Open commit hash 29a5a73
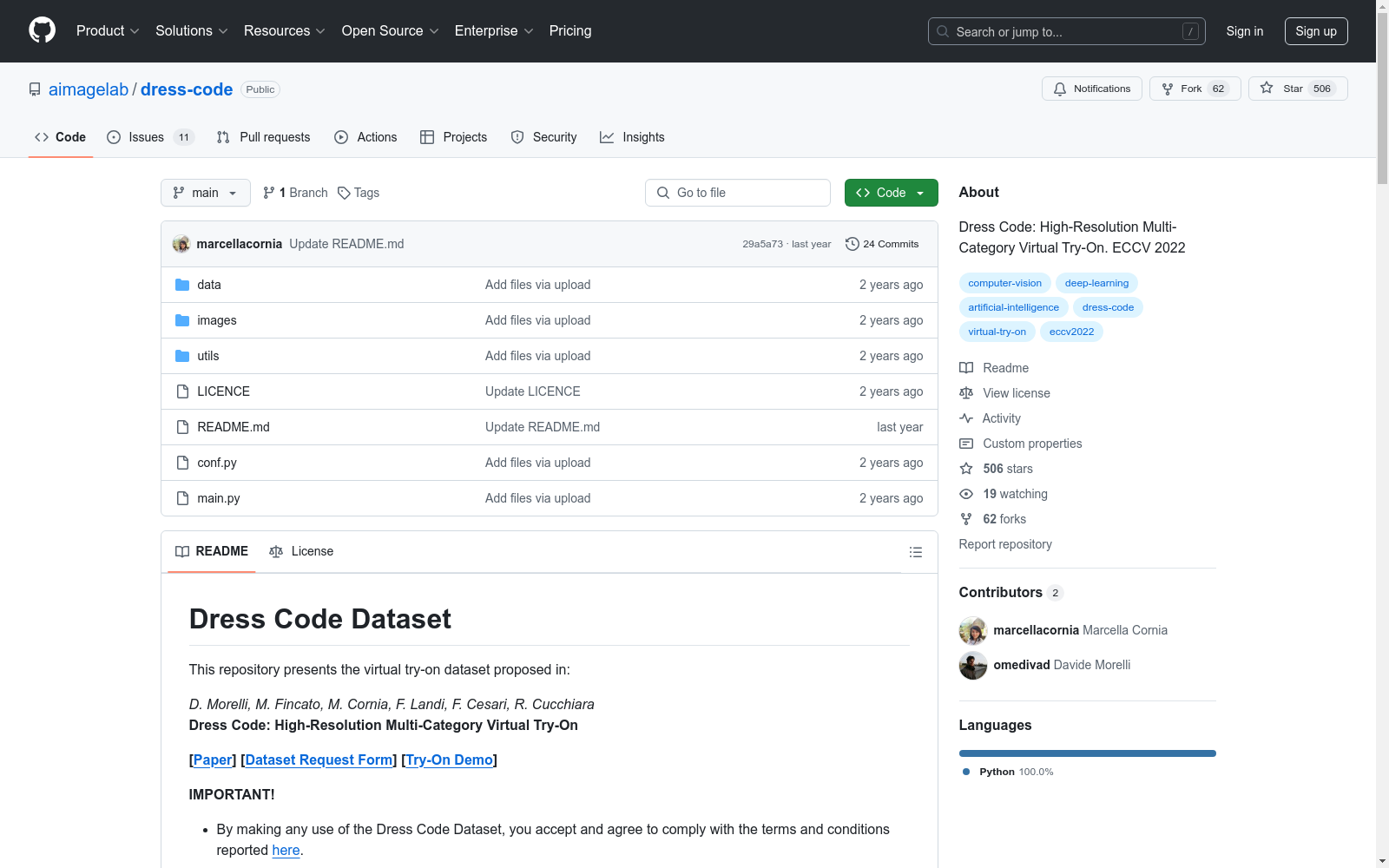Image resolution: width=1389 pixels, height=868 pixels. [762, 244]
